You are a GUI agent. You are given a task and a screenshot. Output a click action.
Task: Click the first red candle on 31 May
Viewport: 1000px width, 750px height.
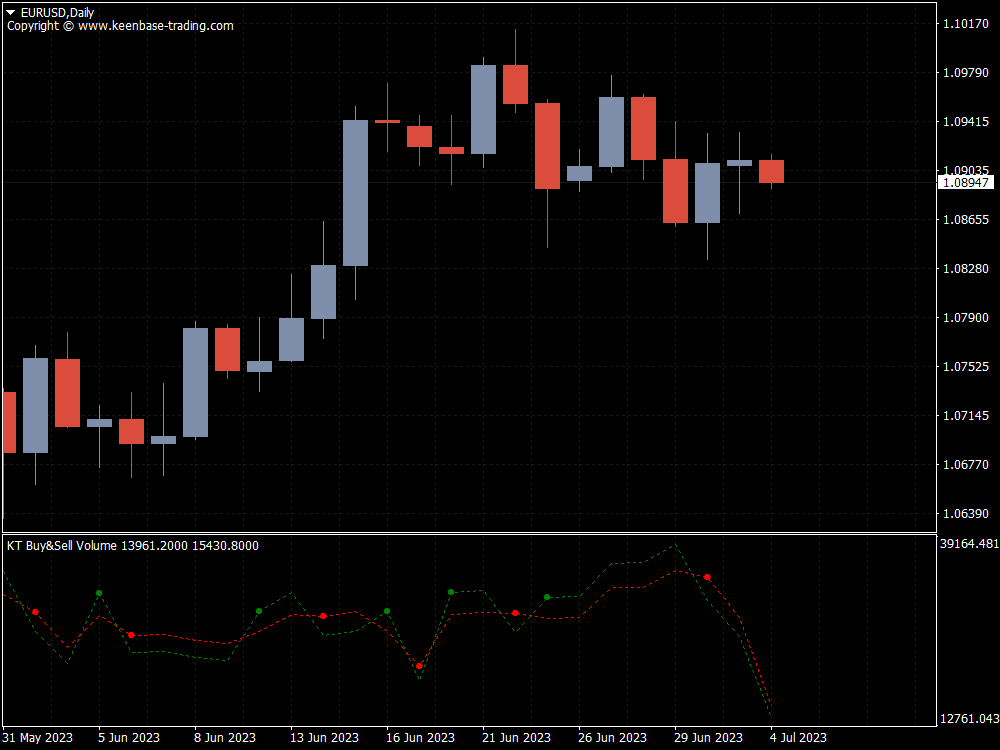(8, 420)
